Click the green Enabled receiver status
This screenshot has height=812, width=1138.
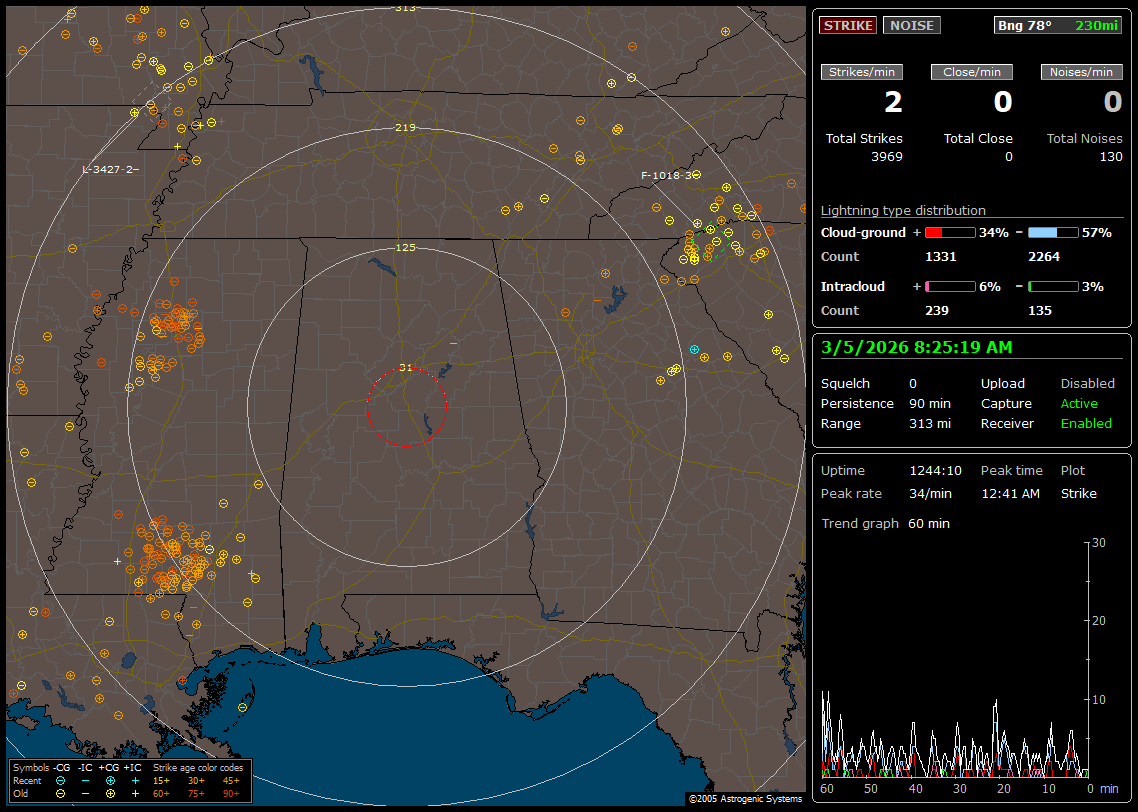[x=1086, y=423]
